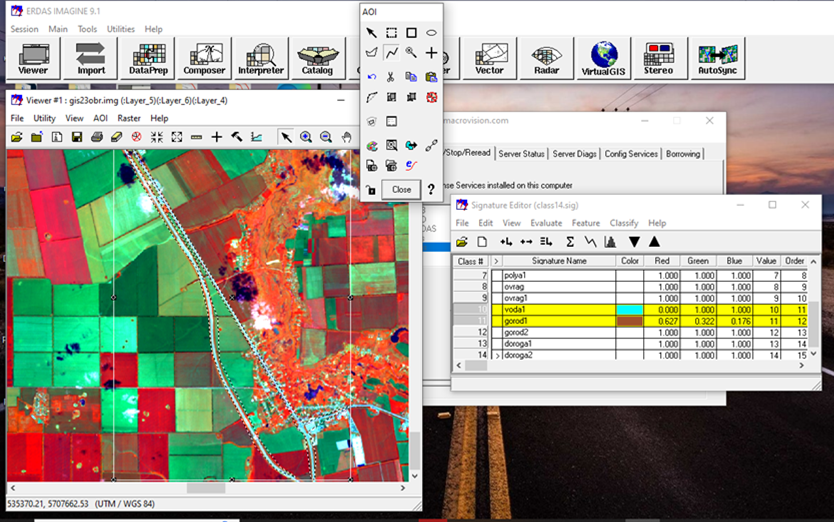Image resolution: width=834 pixels, height=522 pixels.
Task: Create new signature from AOI icon
Action: coord(506,242)
